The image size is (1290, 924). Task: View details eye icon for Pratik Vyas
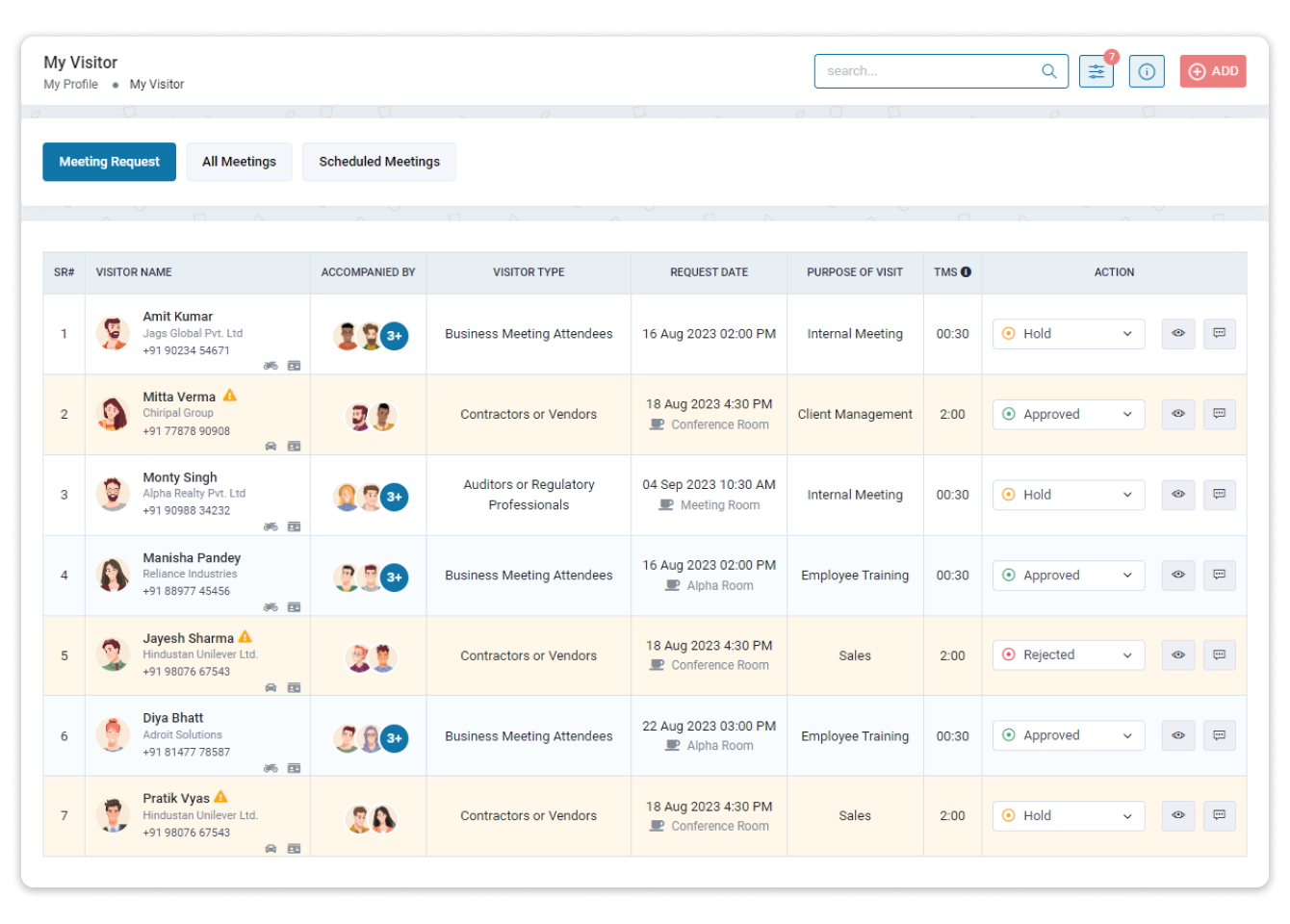click(x=1177, y=815)
